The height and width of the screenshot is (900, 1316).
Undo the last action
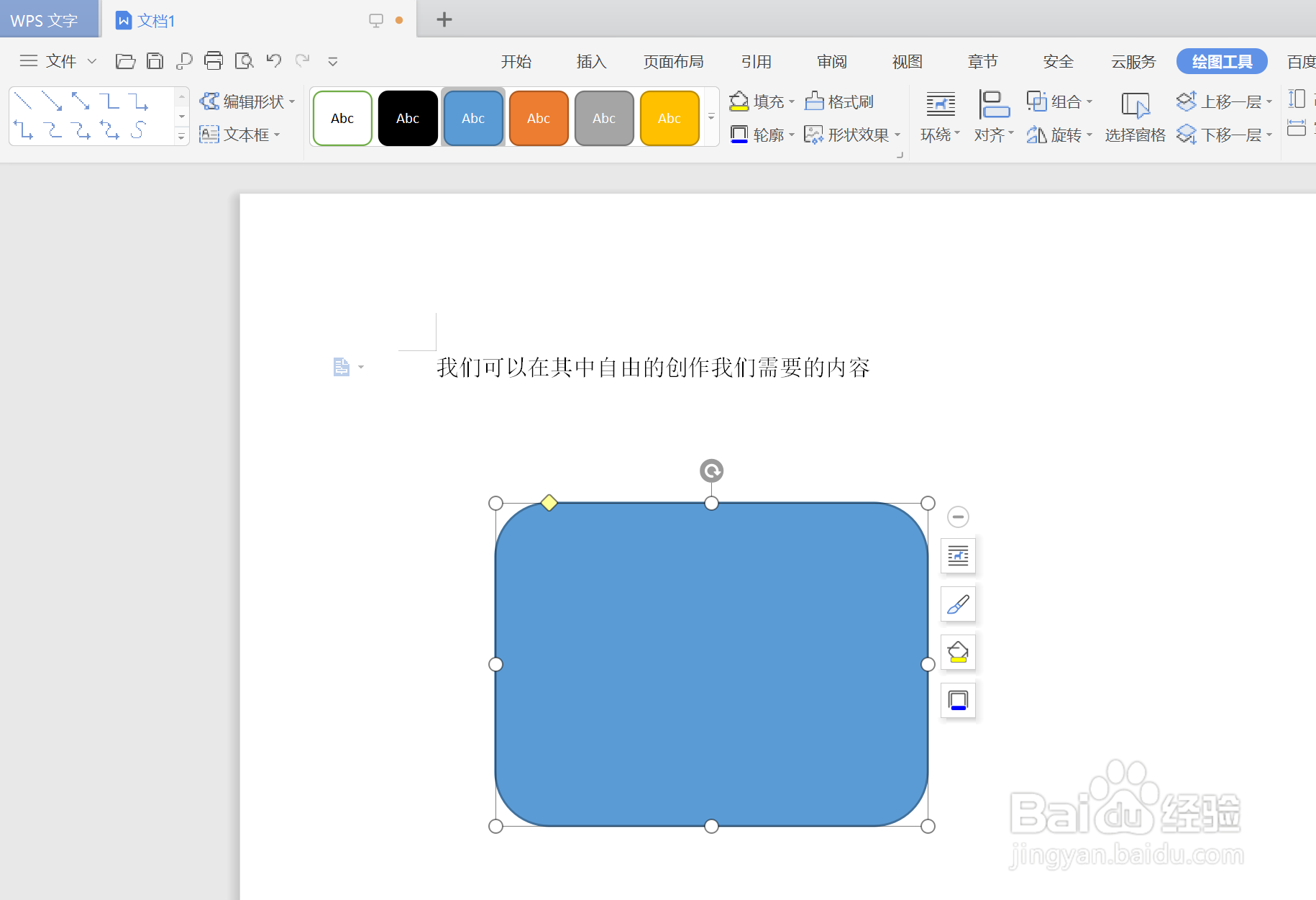click(x=274, y=60)
